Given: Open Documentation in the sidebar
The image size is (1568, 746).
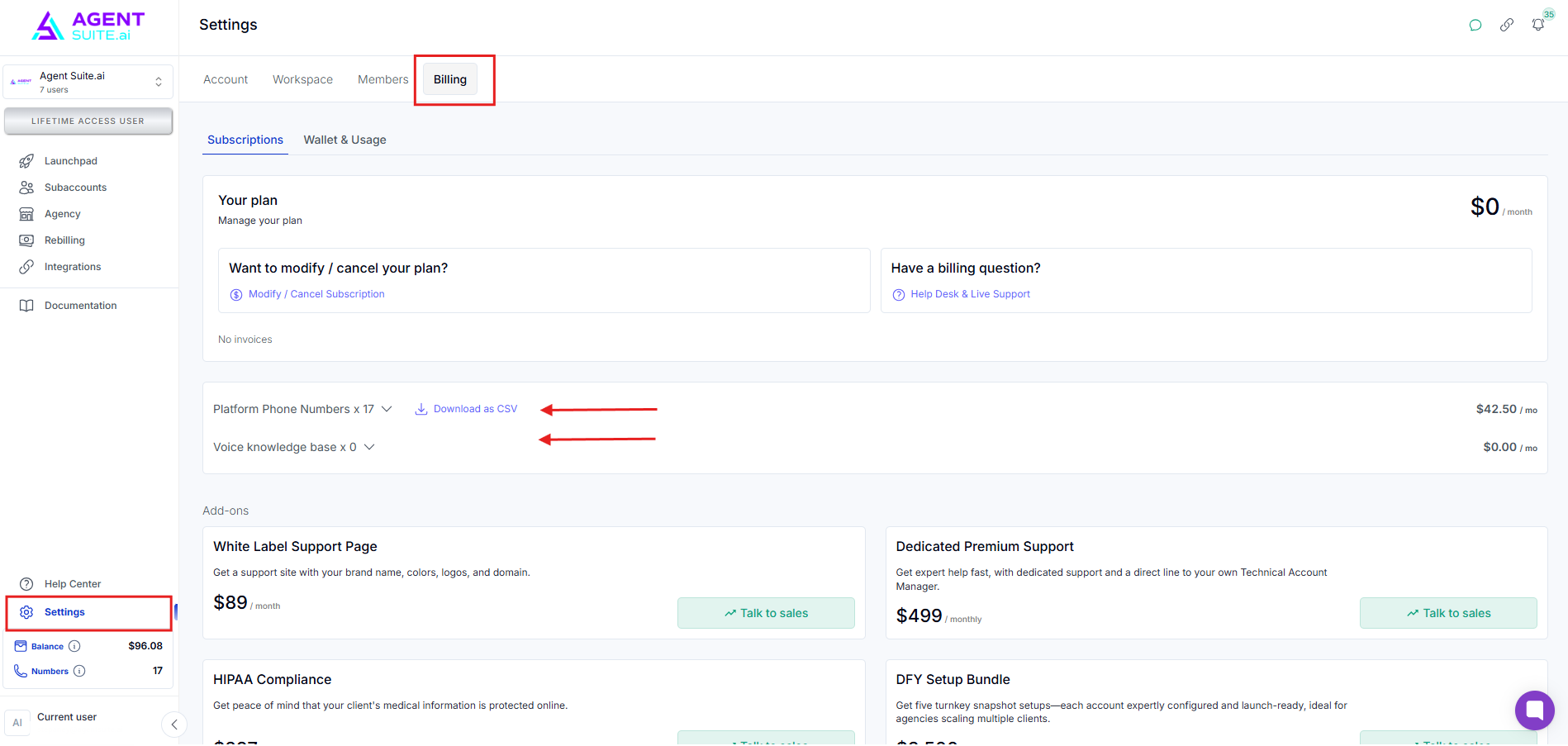Looking at the screenshot, I should point(80,306).
